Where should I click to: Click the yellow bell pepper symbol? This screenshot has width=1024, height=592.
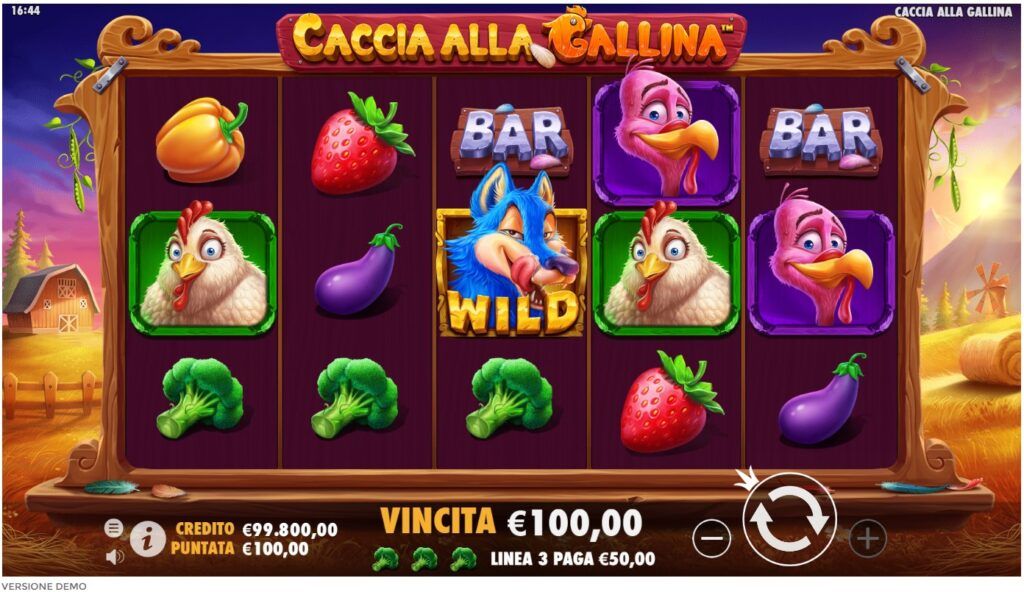[202, 139]
